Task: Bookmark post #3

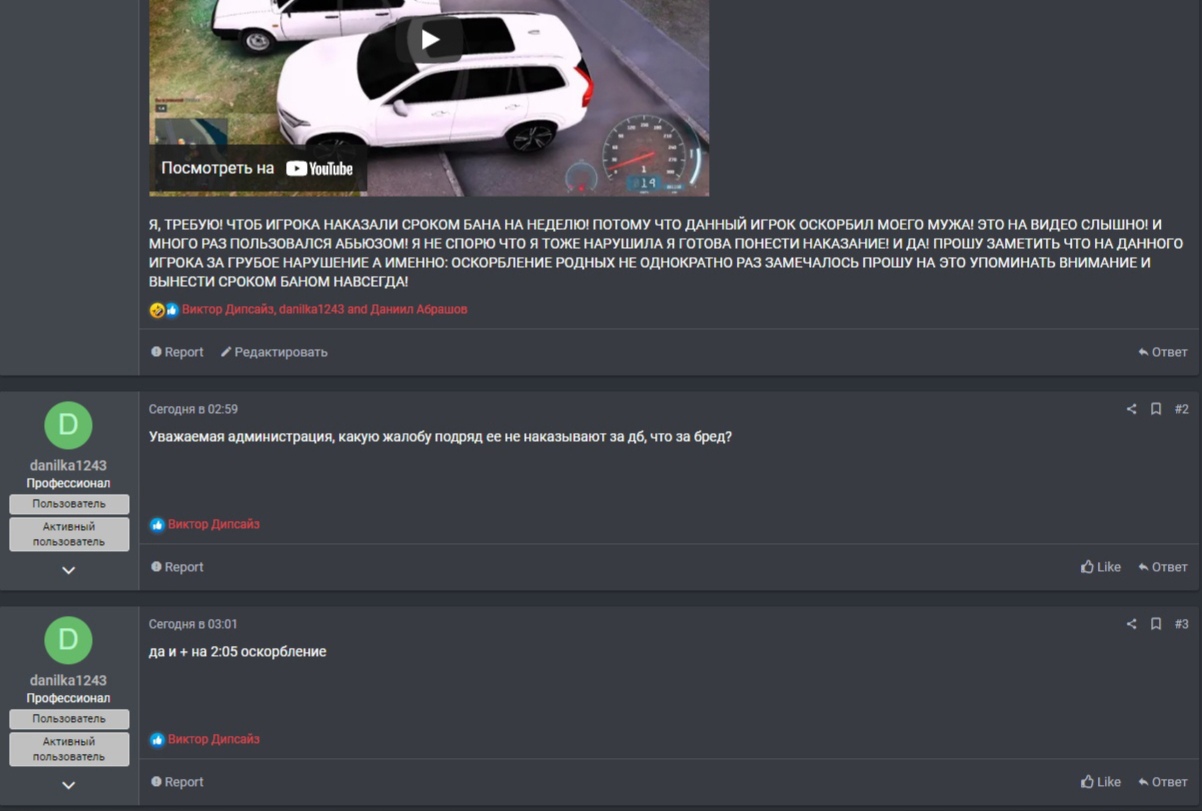Action: coord(1156,624)
